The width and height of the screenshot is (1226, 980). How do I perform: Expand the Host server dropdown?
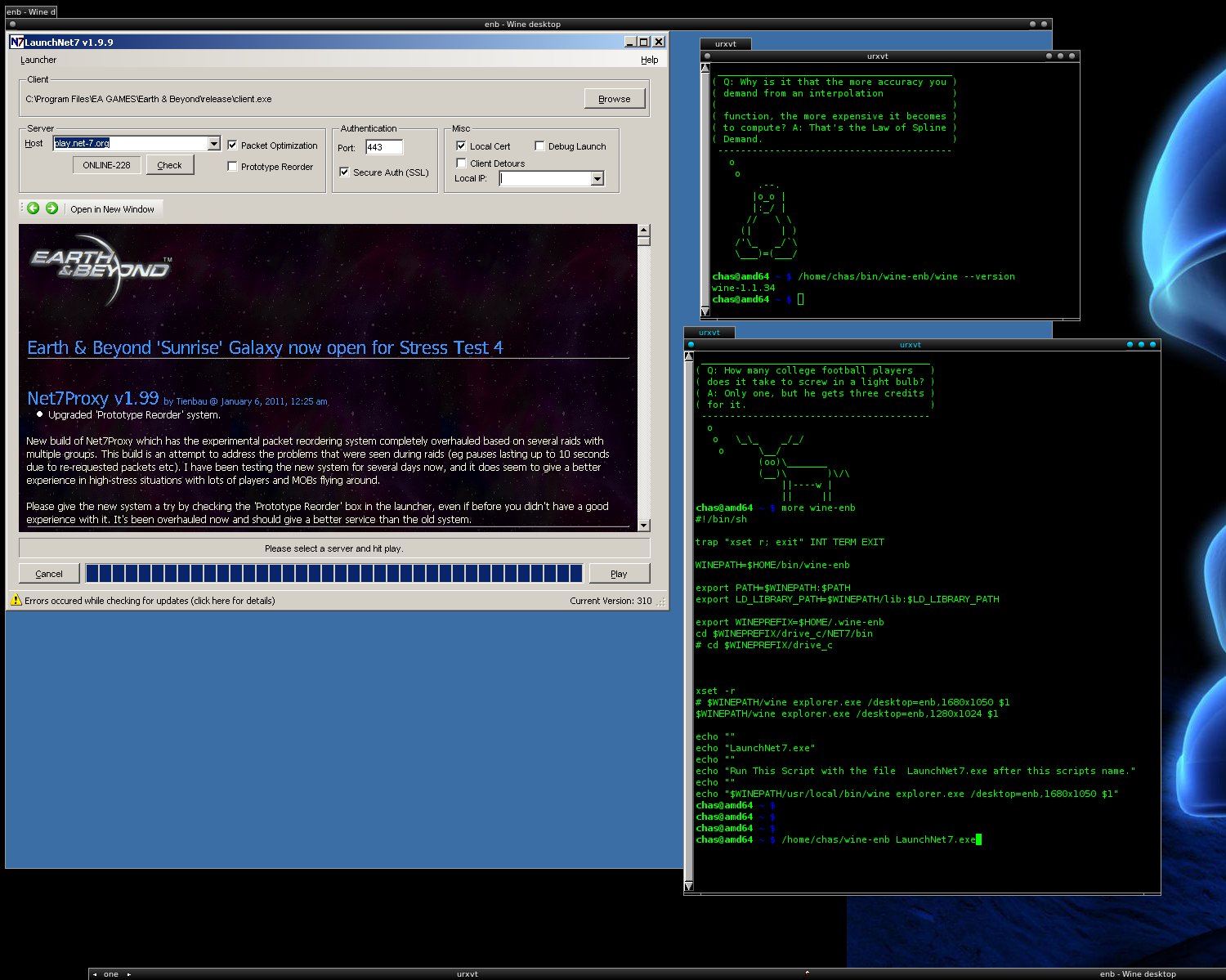click(x=214, y=144)
